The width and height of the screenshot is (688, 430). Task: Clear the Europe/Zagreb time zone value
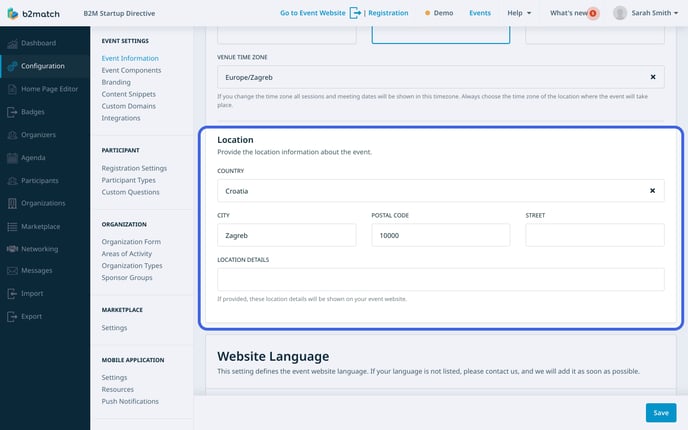(x=652, y=77)
